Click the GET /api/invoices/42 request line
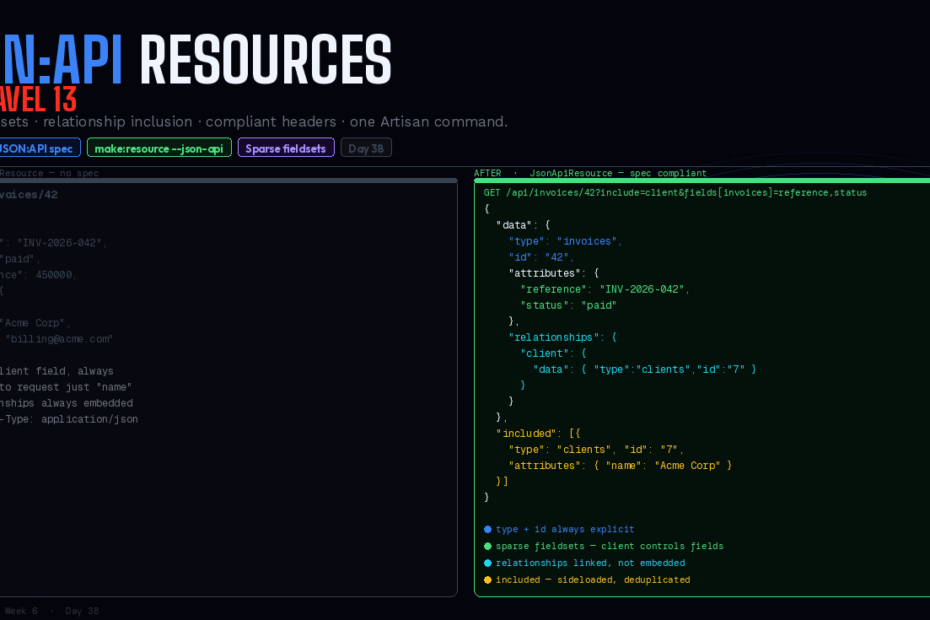 pyautogui.click(x=675, y=192)
